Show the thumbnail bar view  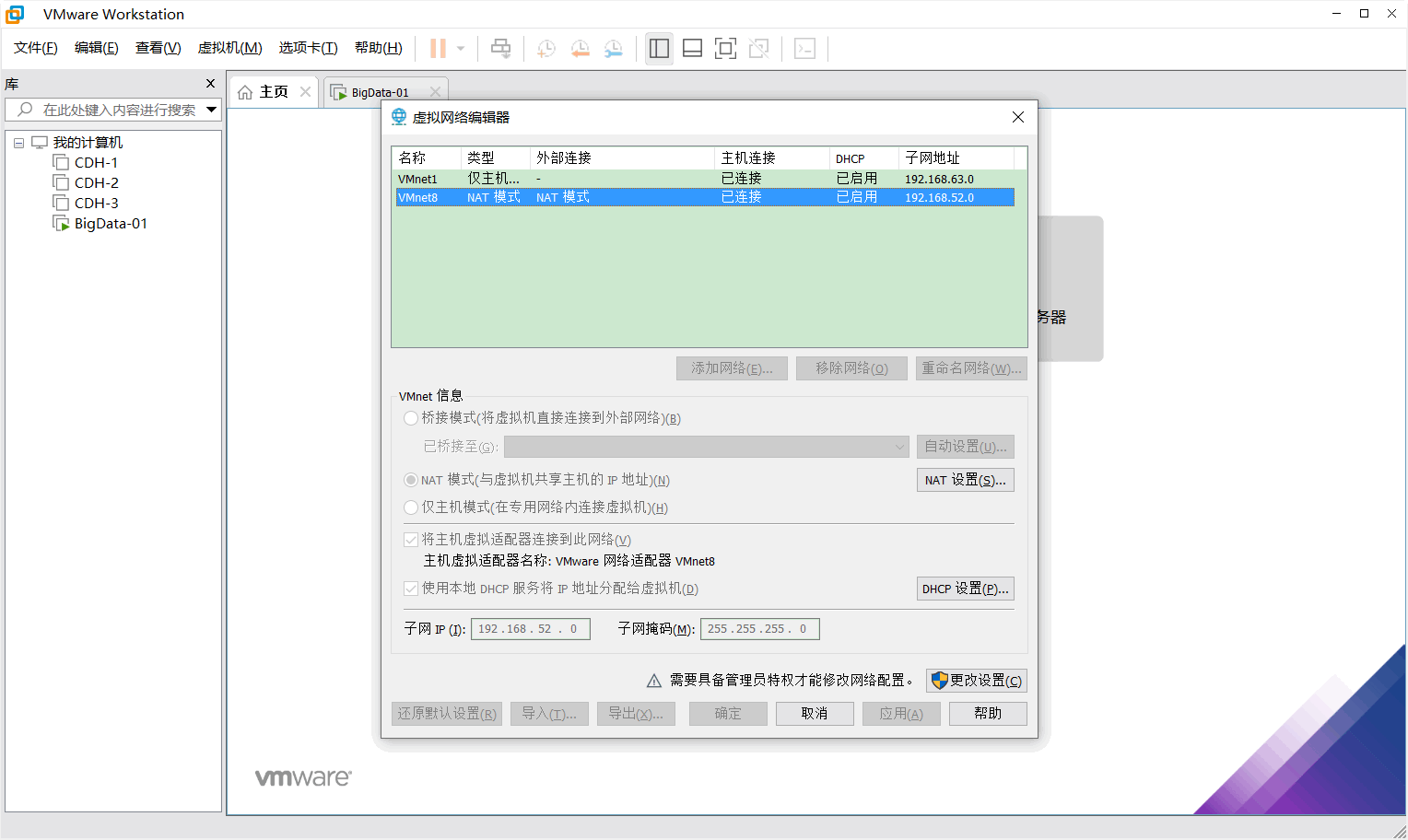(692, 48)
